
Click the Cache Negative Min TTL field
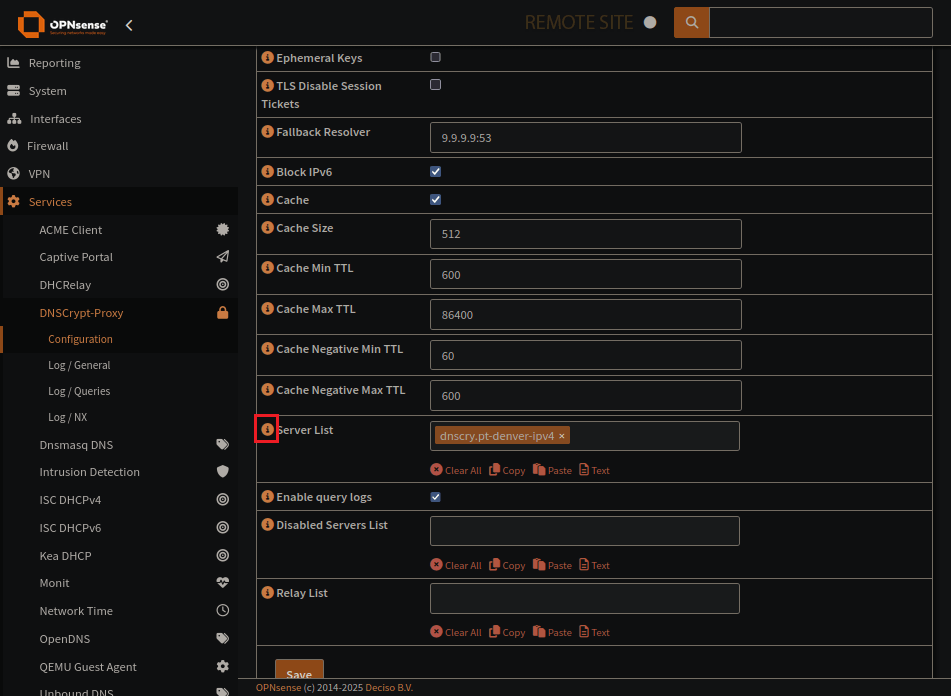tap(586, 355)
